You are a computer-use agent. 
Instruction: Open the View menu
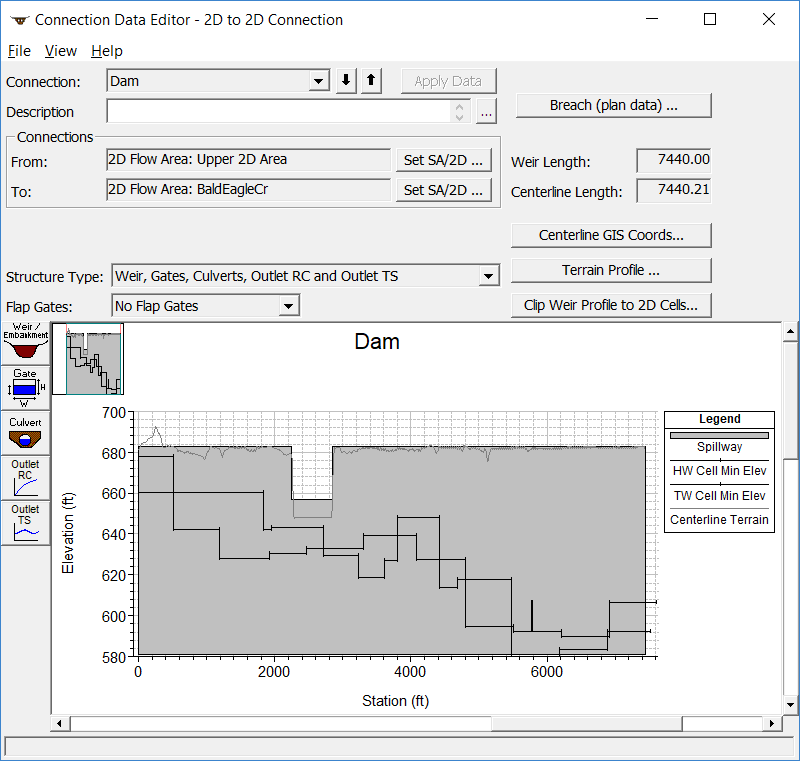click(61, 51)
